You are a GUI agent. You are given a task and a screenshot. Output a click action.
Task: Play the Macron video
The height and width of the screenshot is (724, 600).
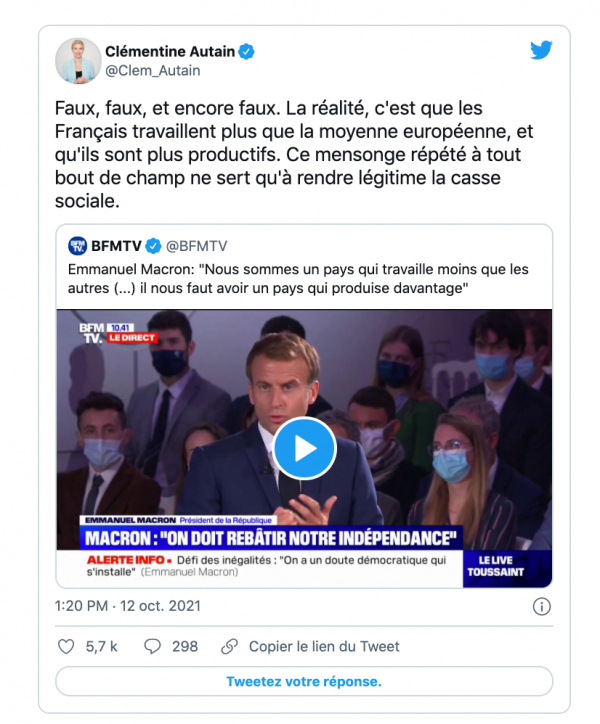(304, 448)
